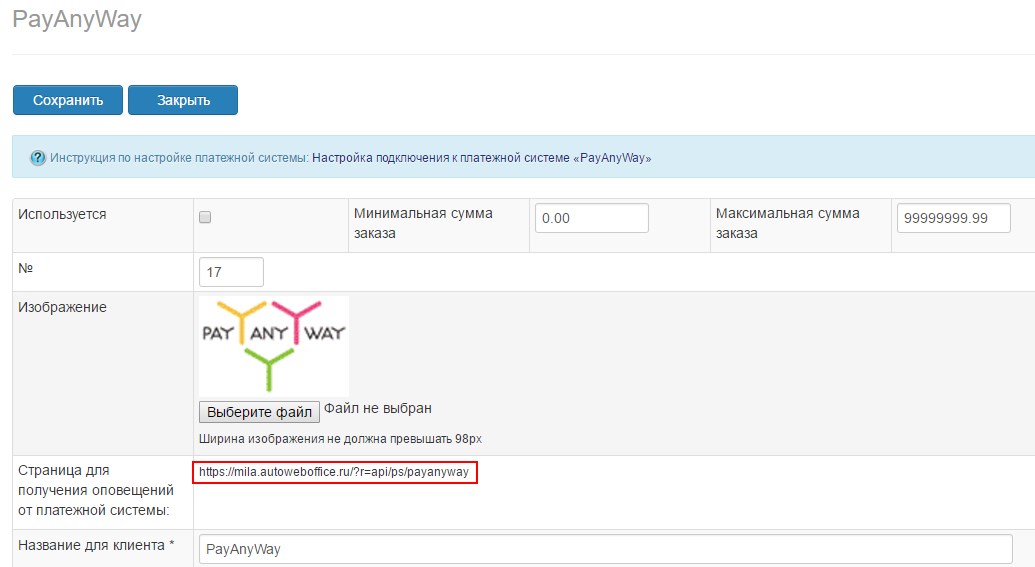Click the Выберите файл button
The height and width of the screenshot is (567, 1035).
[x=259, y=412]
